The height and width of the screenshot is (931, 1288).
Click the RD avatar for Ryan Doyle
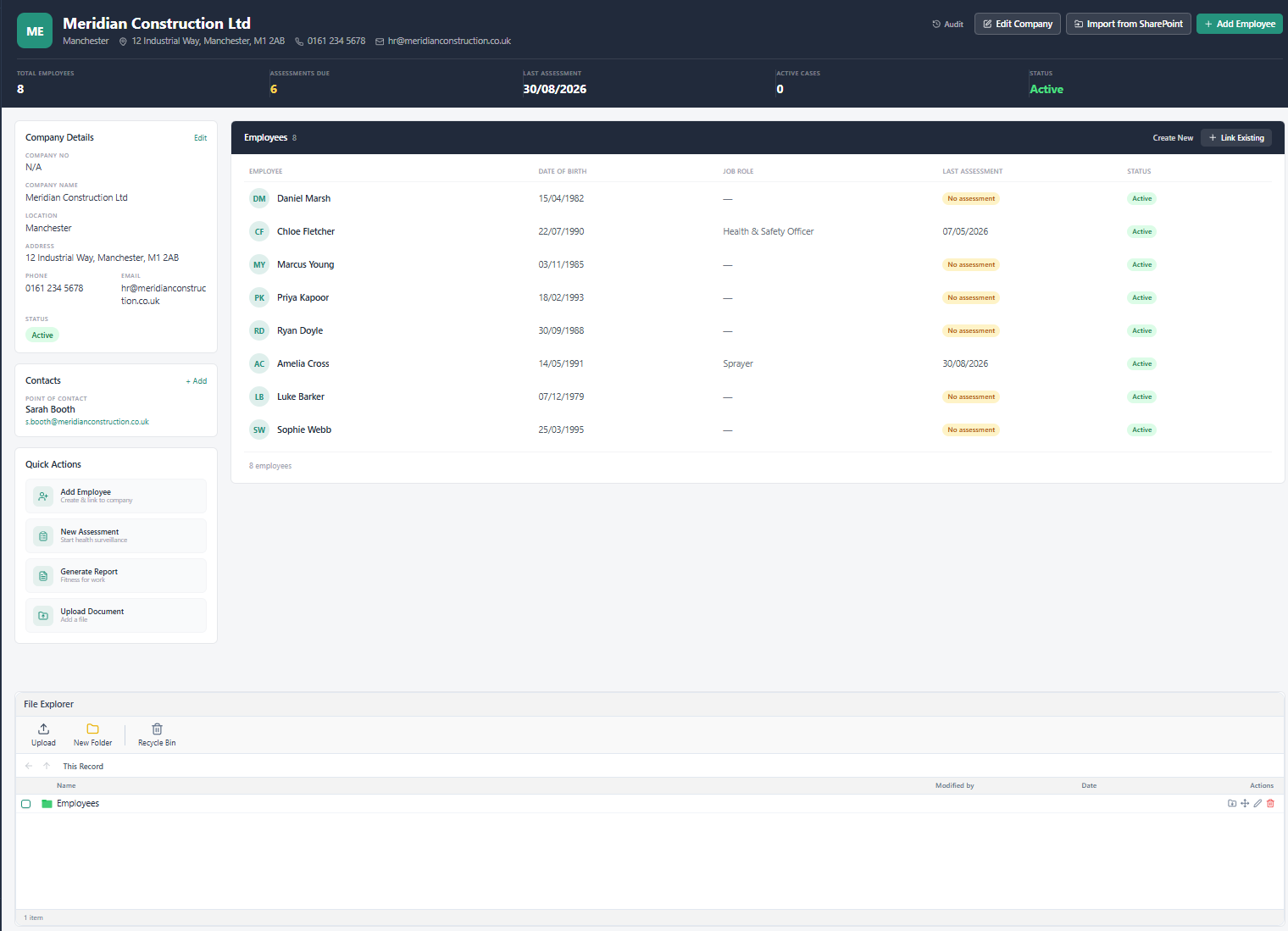point(259,331)
